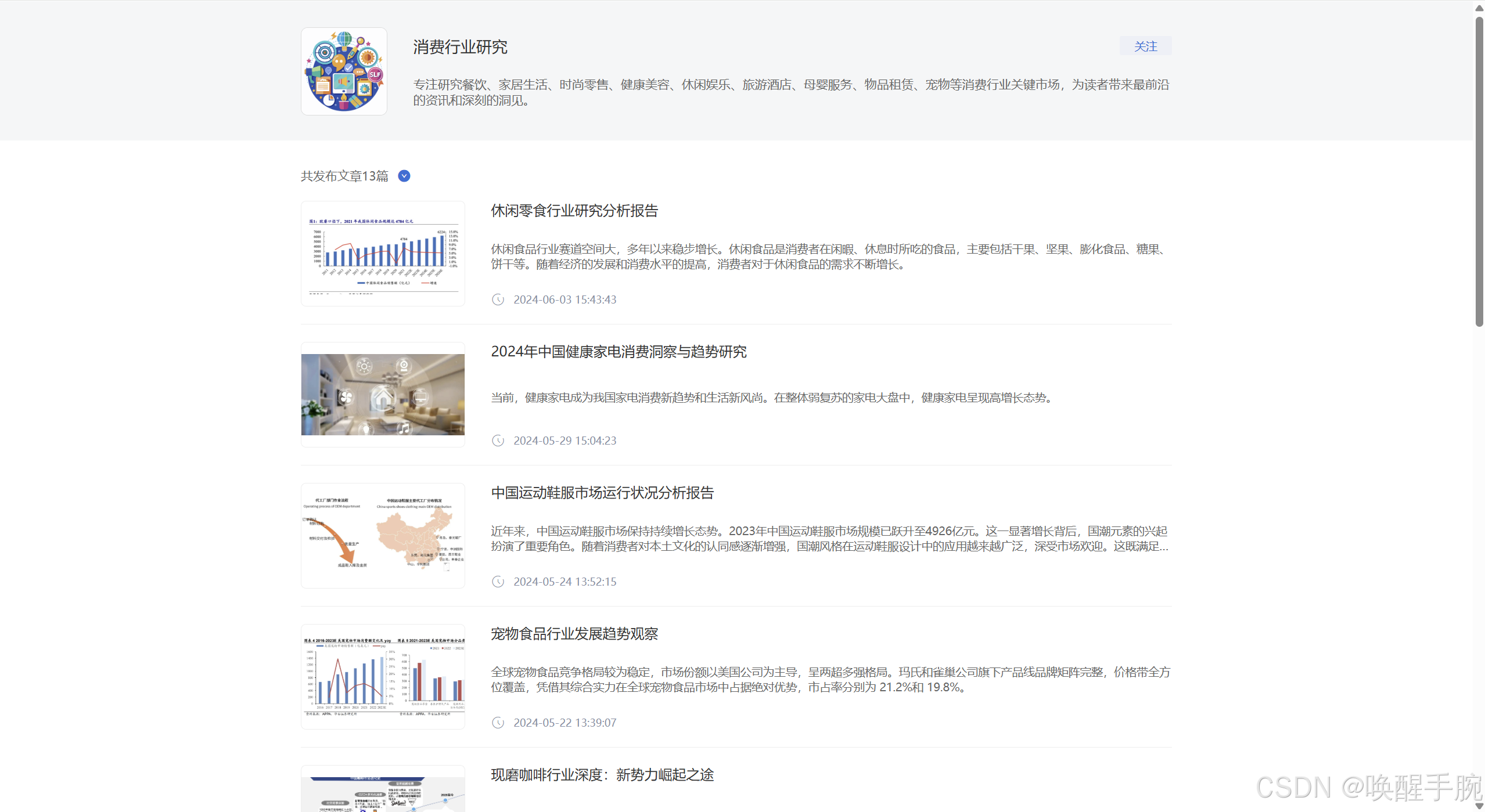
Task: Click clock icon beside 2024-05-24 13:52:15
Action: (498, 582)
